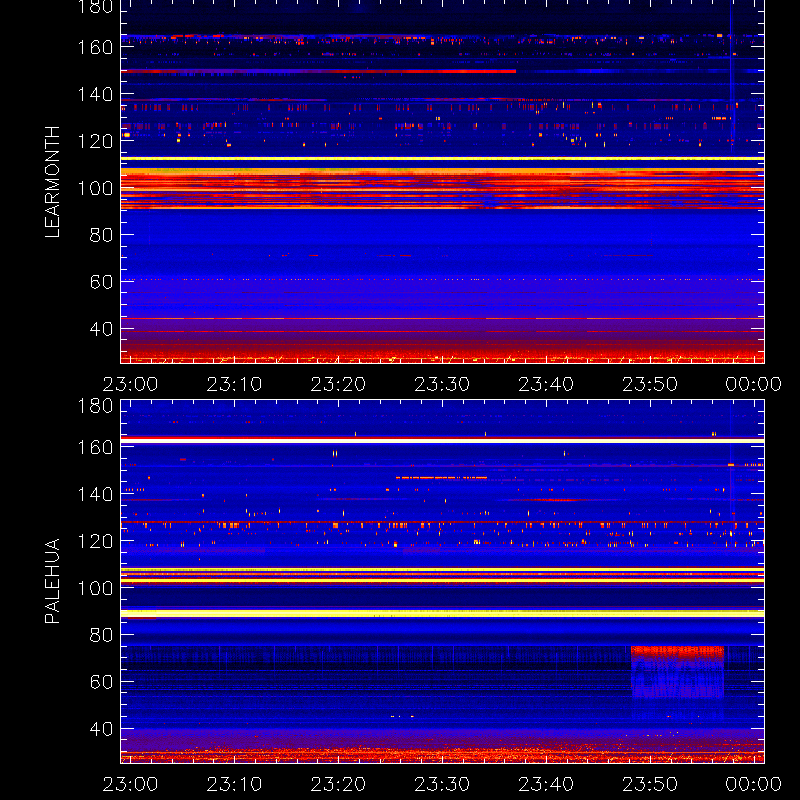
Task: Select the 00:00 label under the LEARMONTH plot
Action: click(x=754, y=384)
